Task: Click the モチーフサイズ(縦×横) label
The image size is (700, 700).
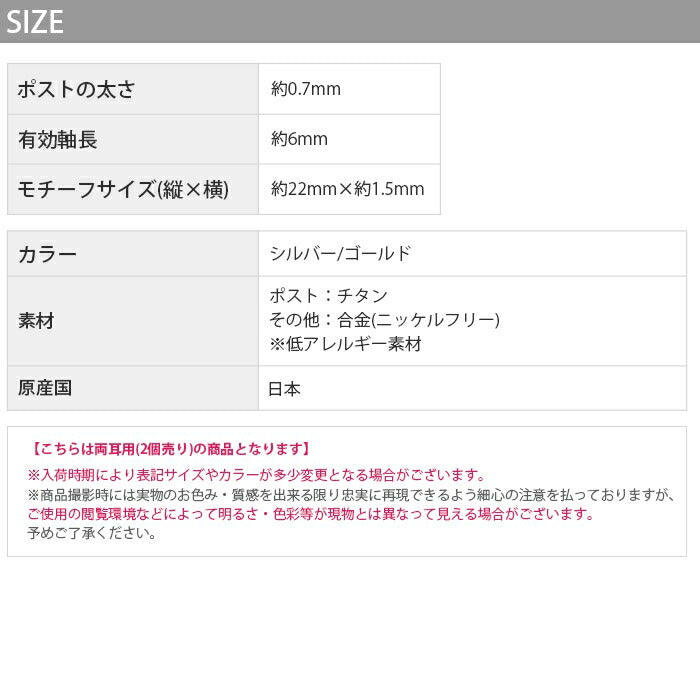Action: point(124,189)
